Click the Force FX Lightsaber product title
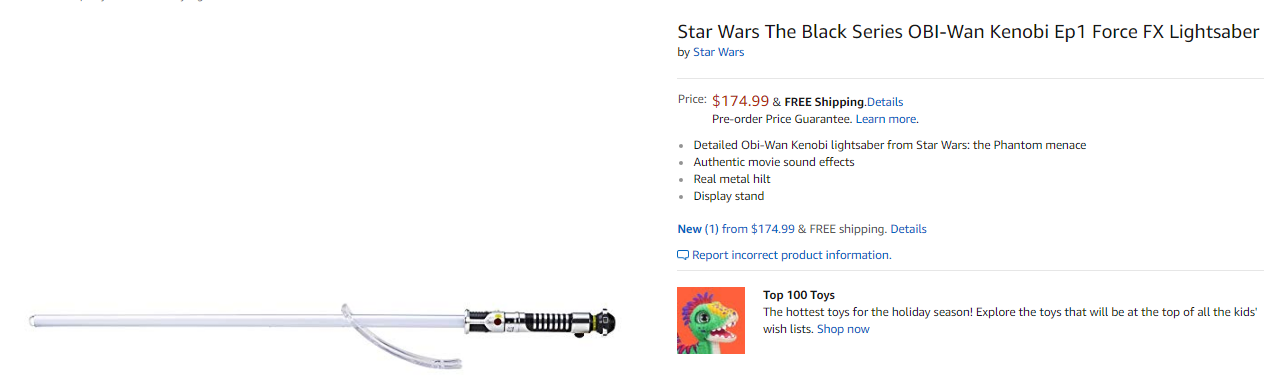The height and width of the screenshot is (388, 1273). [x=968, y=32]
